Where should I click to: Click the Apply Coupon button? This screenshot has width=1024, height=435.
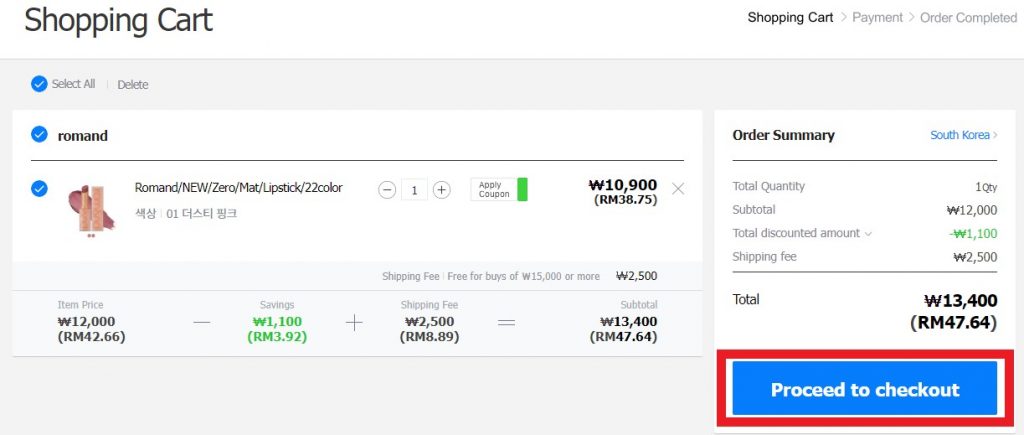click(499, 189)
